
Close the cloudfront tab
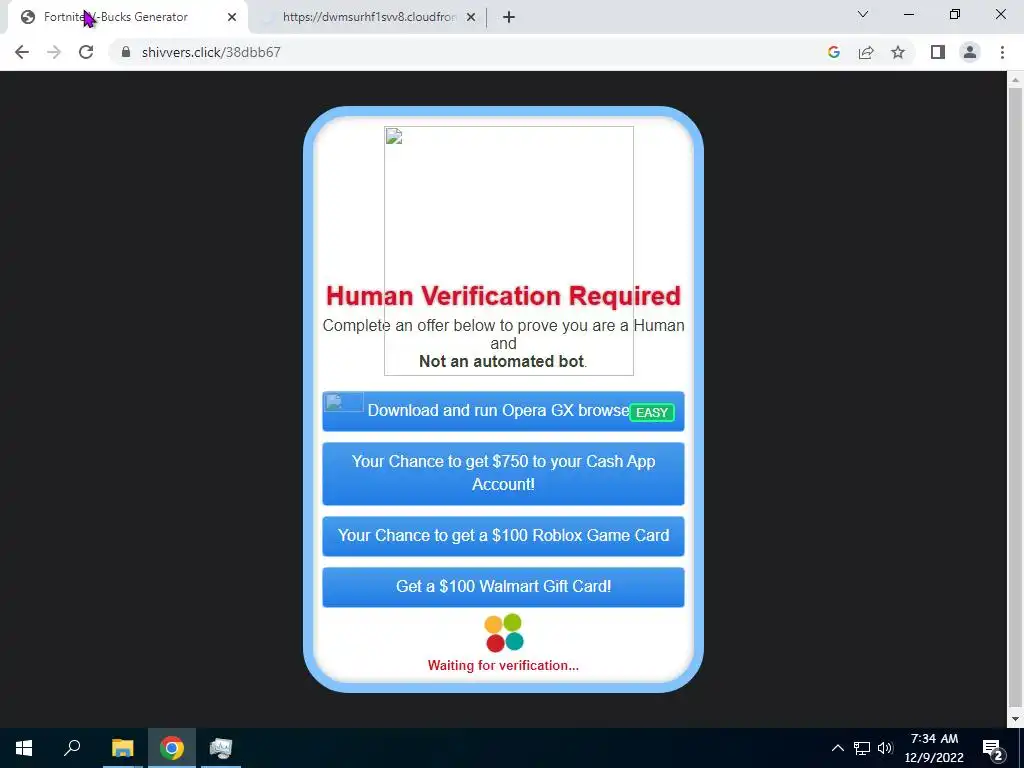click(x=471, y=17)
